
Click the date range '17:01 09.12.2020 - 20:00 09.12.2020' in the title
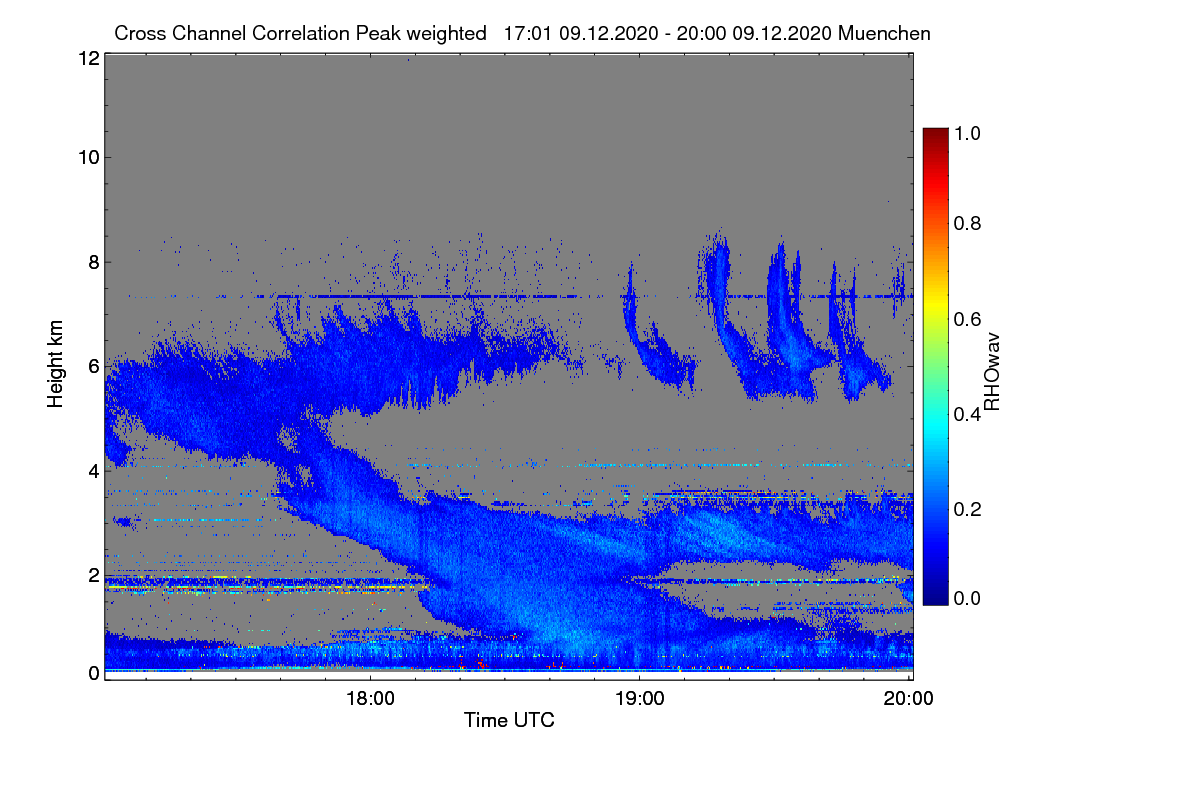[669, 33]
